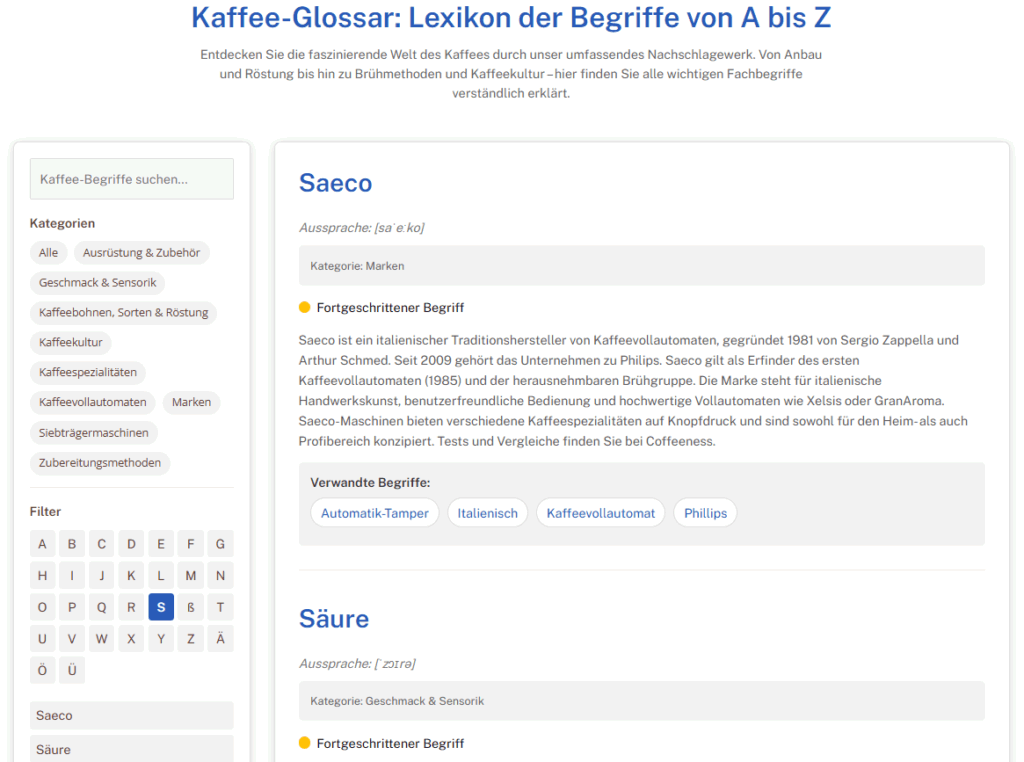Select Kaffeebohnen, Sorten & Röstung category
1024x762 pixels.
tap(123, 313)
